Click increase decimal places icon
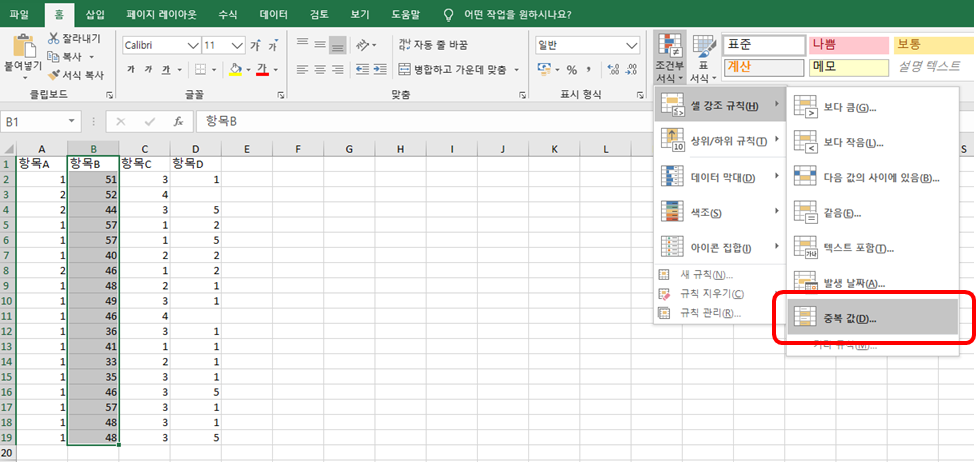The image size is (976, 462). coord(612,70)
